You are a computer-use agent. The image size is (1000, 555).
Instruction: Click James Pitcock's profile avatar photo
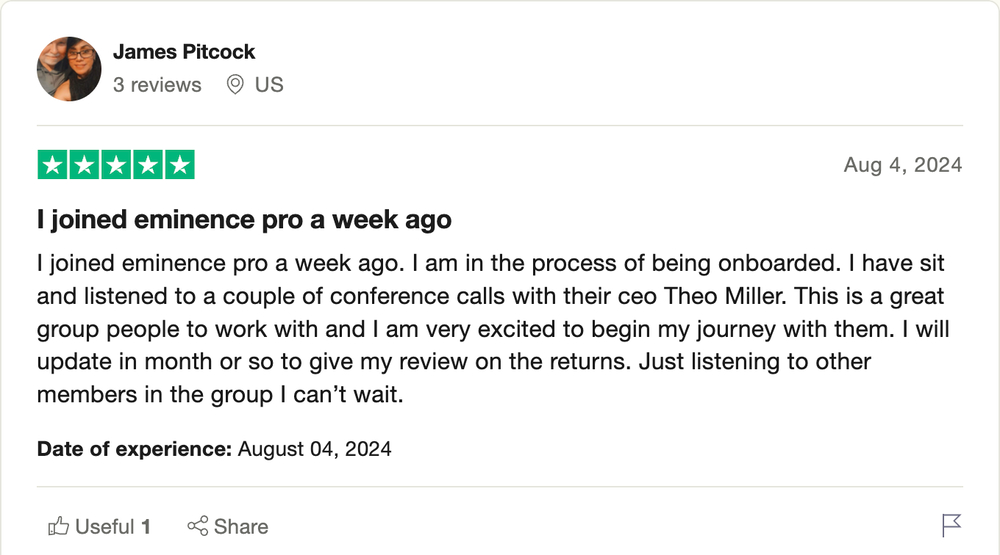[x=69, y=69]
